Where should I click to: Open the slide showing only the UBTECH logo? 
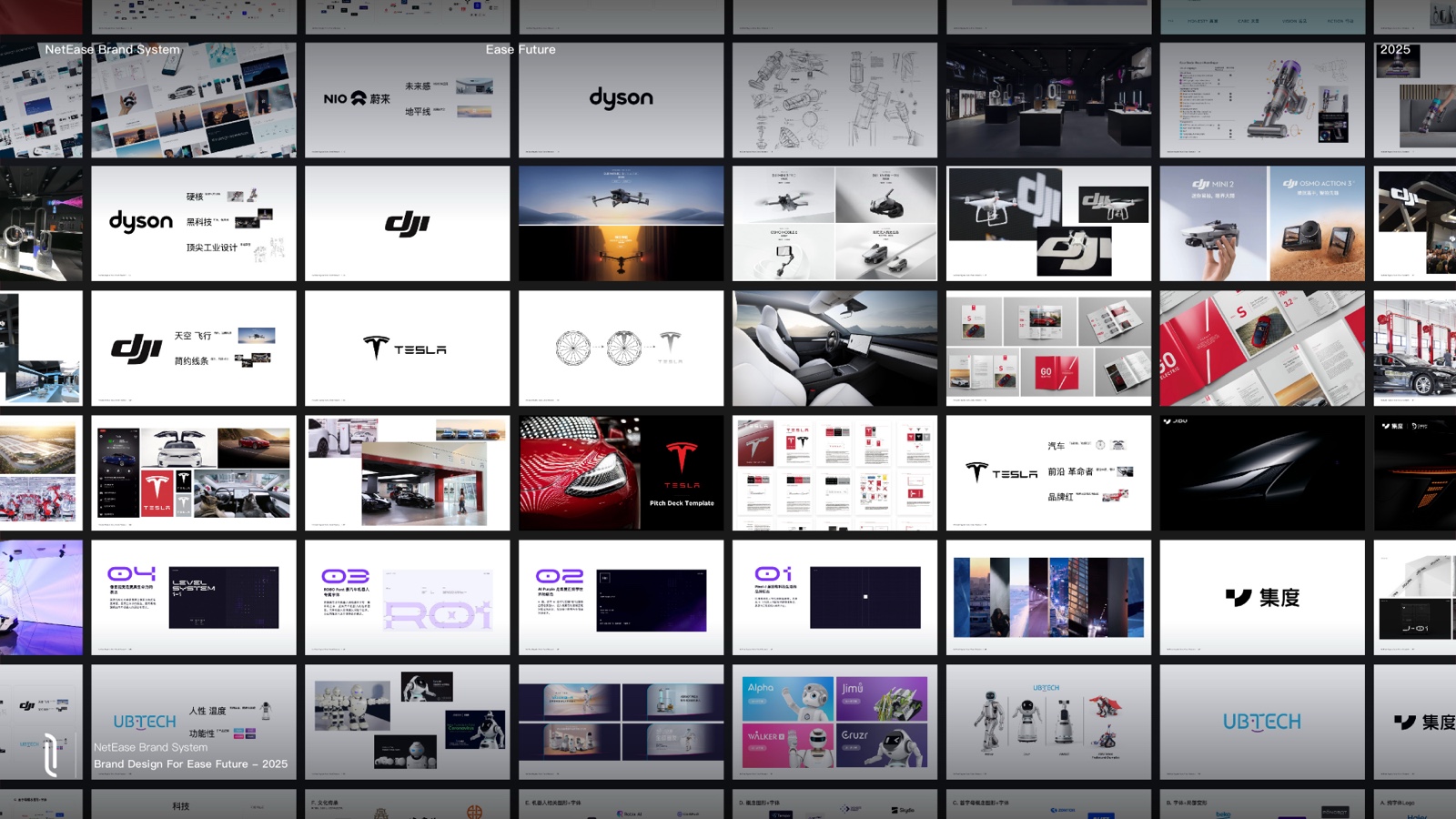[x=1263, y=722]
